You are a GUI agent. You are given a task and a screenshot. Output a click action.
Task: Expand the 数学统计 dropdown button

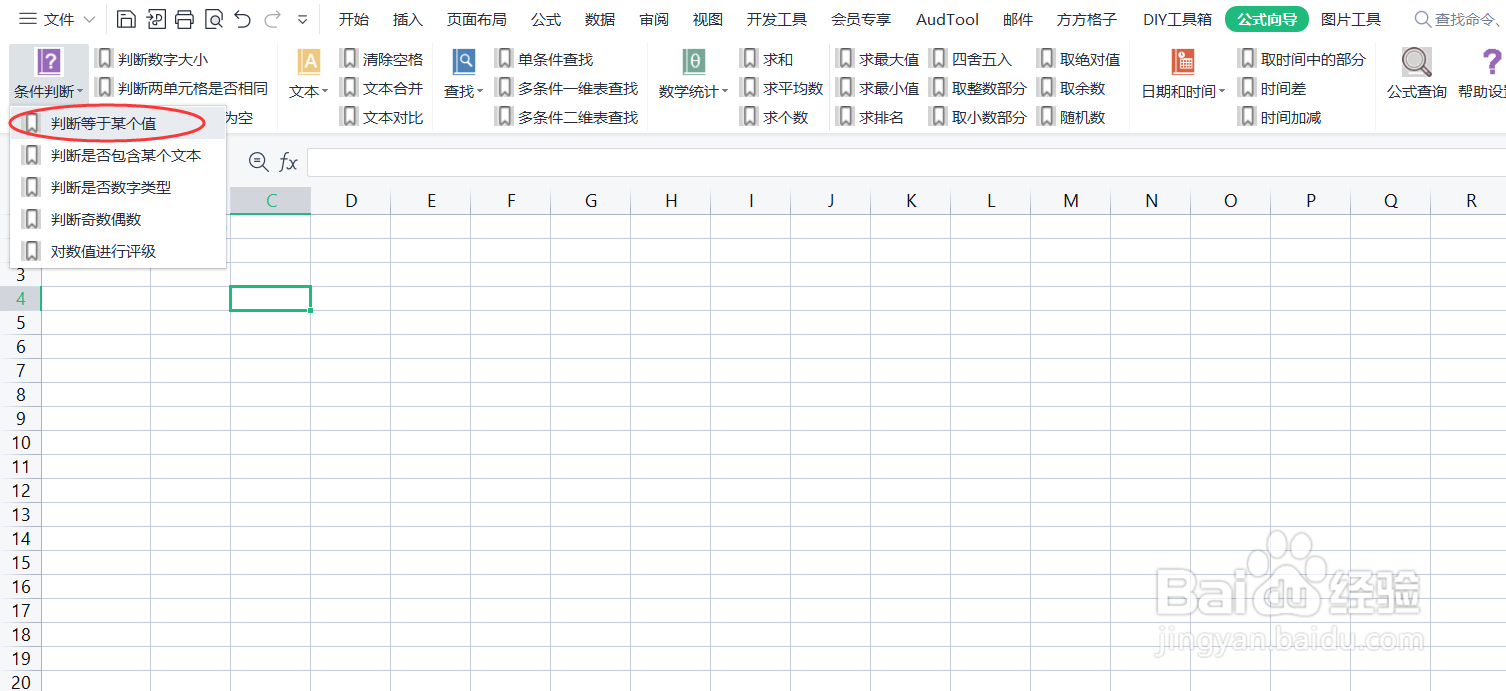(694, 73)
